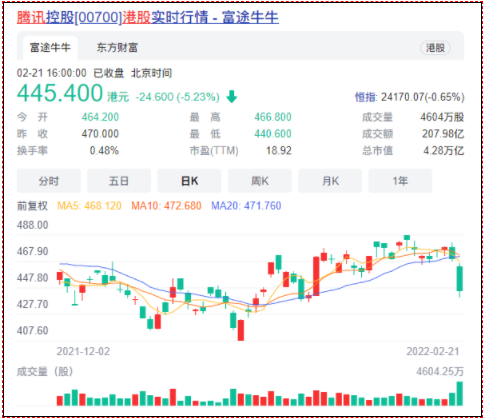Select the 月K chart view
The image size is (485, 420).
click(330, 181)
